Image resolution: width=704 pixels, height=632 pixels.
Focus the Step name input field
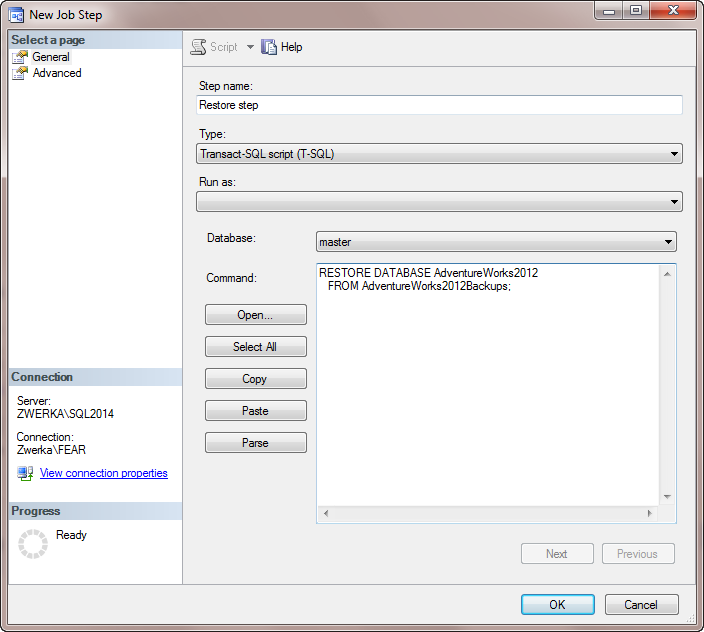[x=439, y=105]
